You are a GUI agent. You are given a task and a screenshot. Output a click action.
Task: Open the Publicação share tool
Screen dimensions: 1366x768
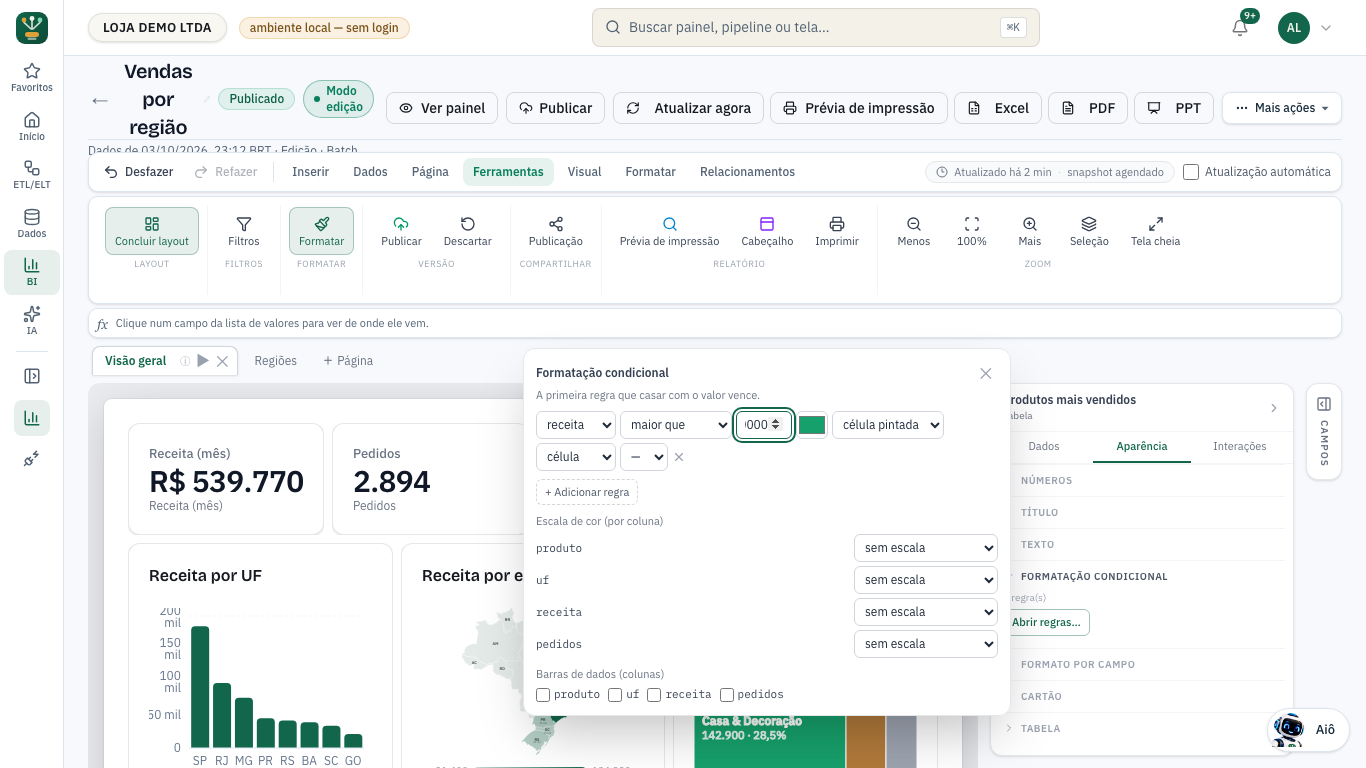click(556, 231)
